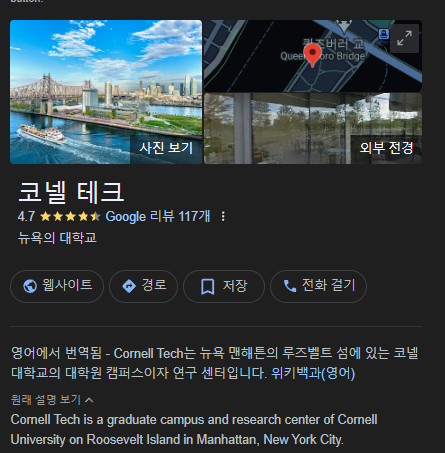Click the 뉴욕의 대학교 category text

pos(57,238)
